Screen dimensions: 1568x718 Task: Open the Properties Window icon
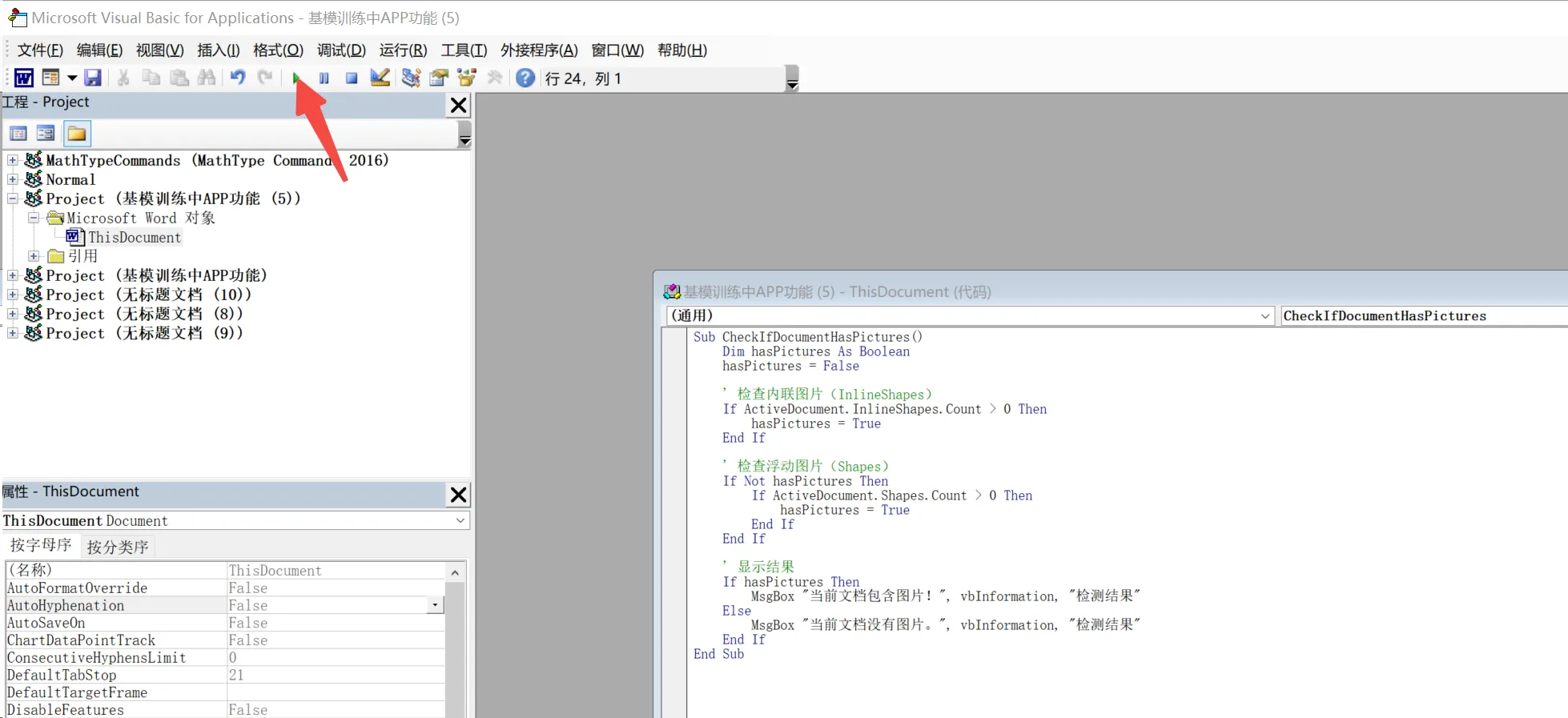[439, 78]
